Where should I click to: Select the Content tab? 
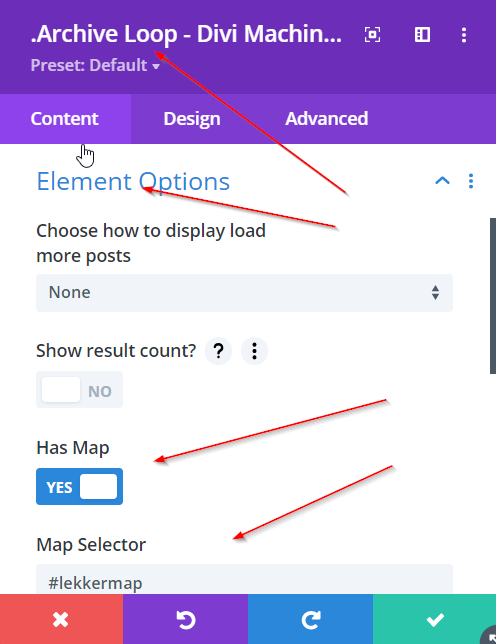coord(65,119)
